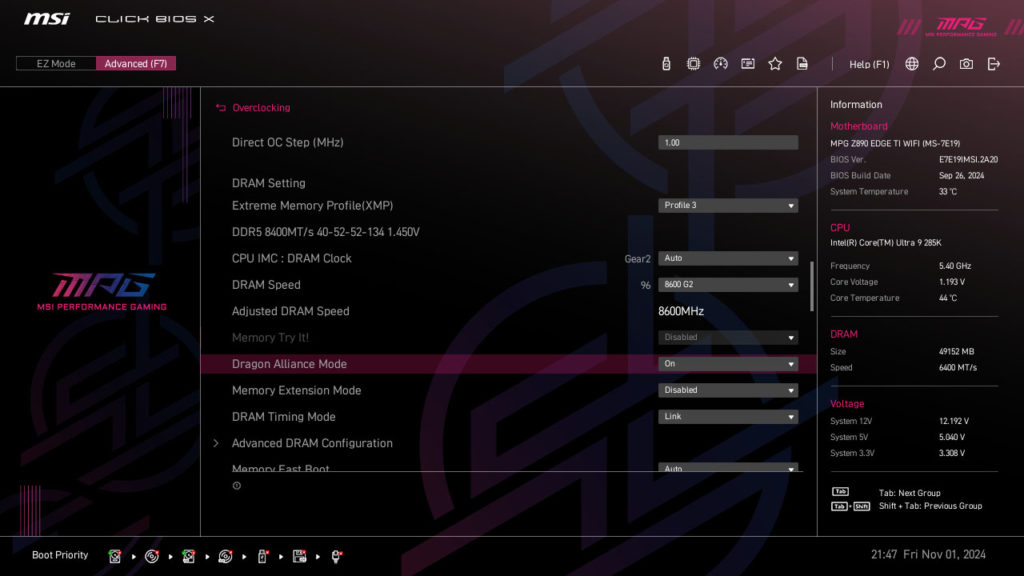The height and width of the screenshot is (576, 1024).
Task: Select the first hard drive in Boot Priority
Action: [x=115, y=555]
